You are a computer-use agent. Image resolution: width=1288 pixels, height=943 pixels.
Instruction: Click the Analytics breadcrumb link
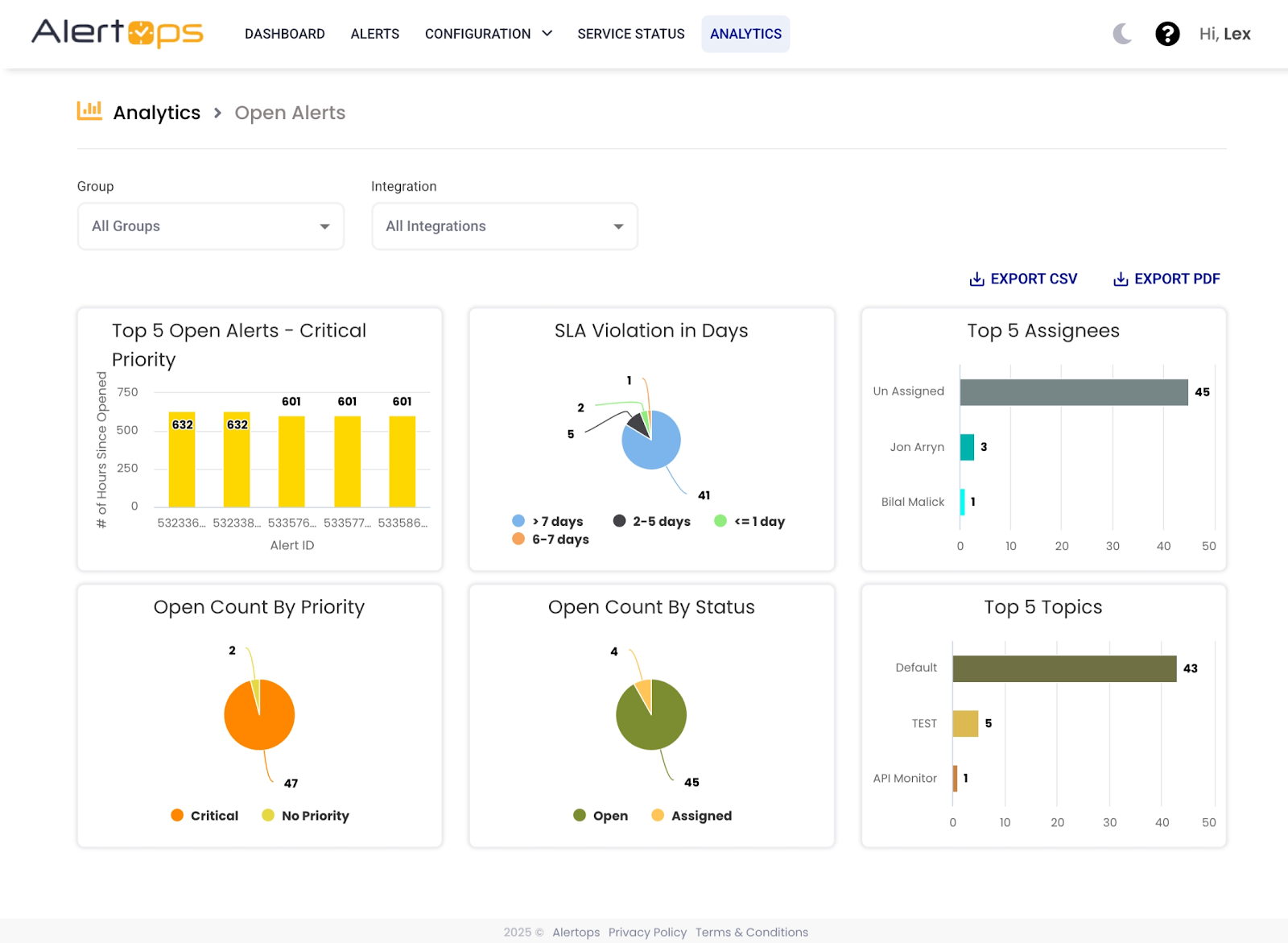click(157, 113)
